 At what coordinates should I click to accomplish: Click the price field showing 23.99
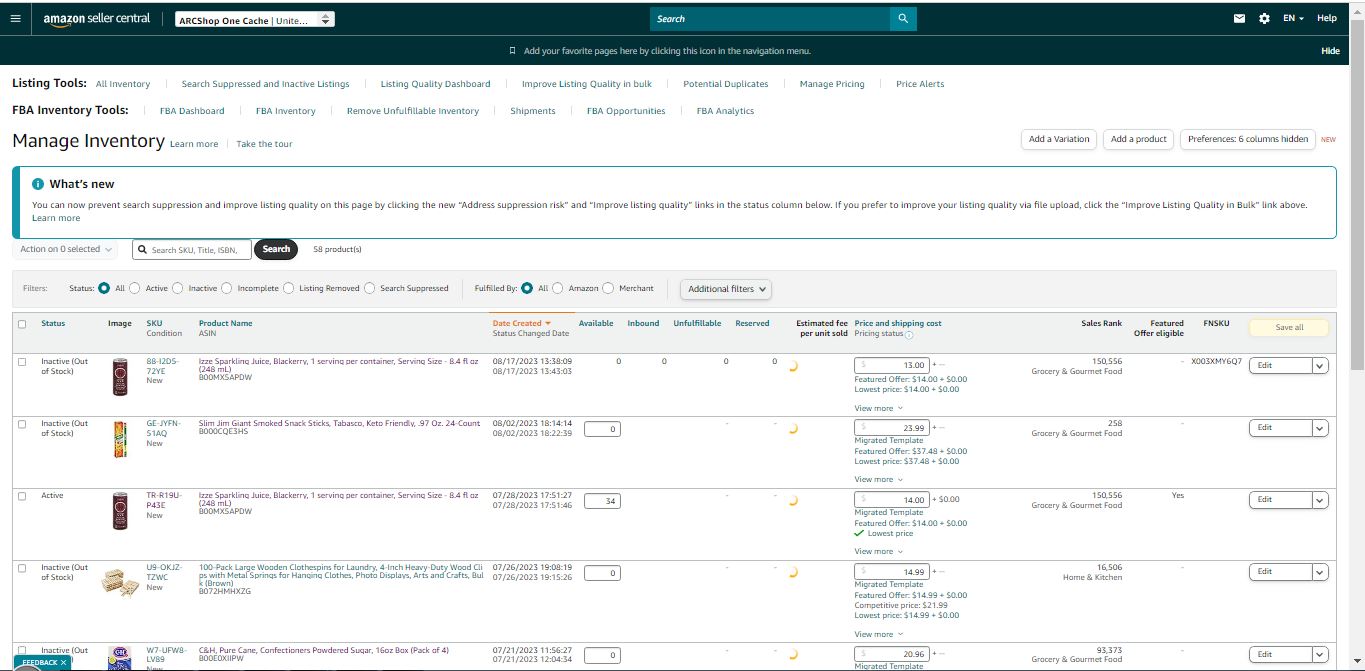click(892, 428)
